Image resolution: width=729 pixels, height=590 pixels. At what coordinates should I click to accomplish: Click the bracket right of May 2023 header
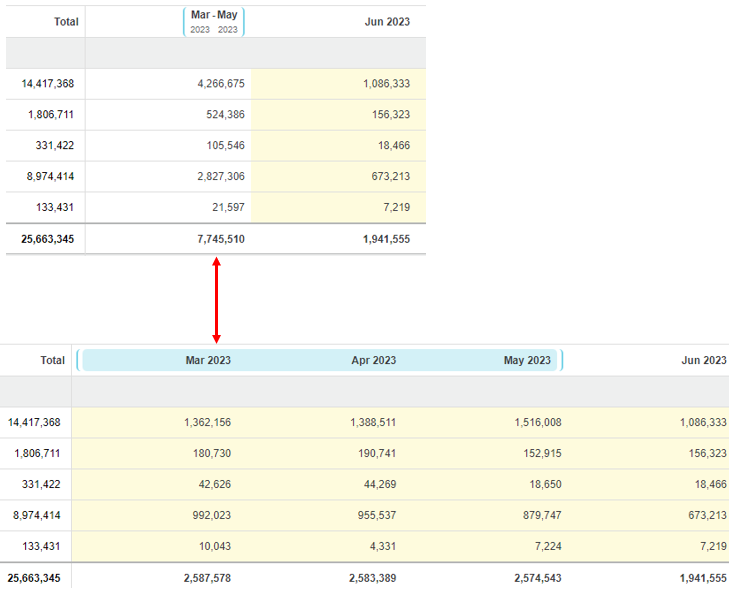click(562, 360)
